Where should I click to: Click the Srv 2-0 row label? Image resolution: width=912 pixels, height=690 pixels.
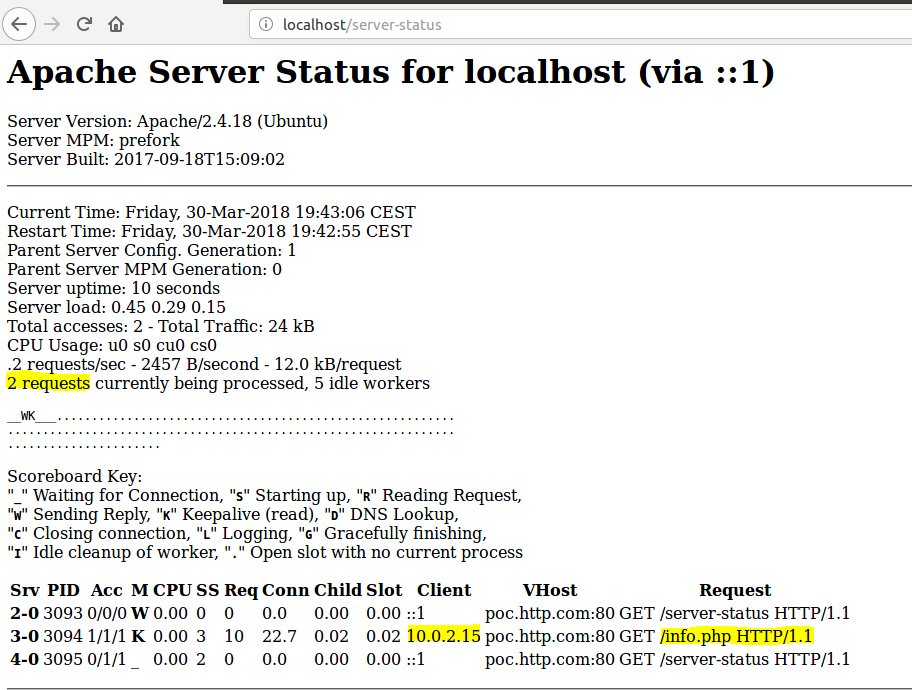(x=24, y=613)
